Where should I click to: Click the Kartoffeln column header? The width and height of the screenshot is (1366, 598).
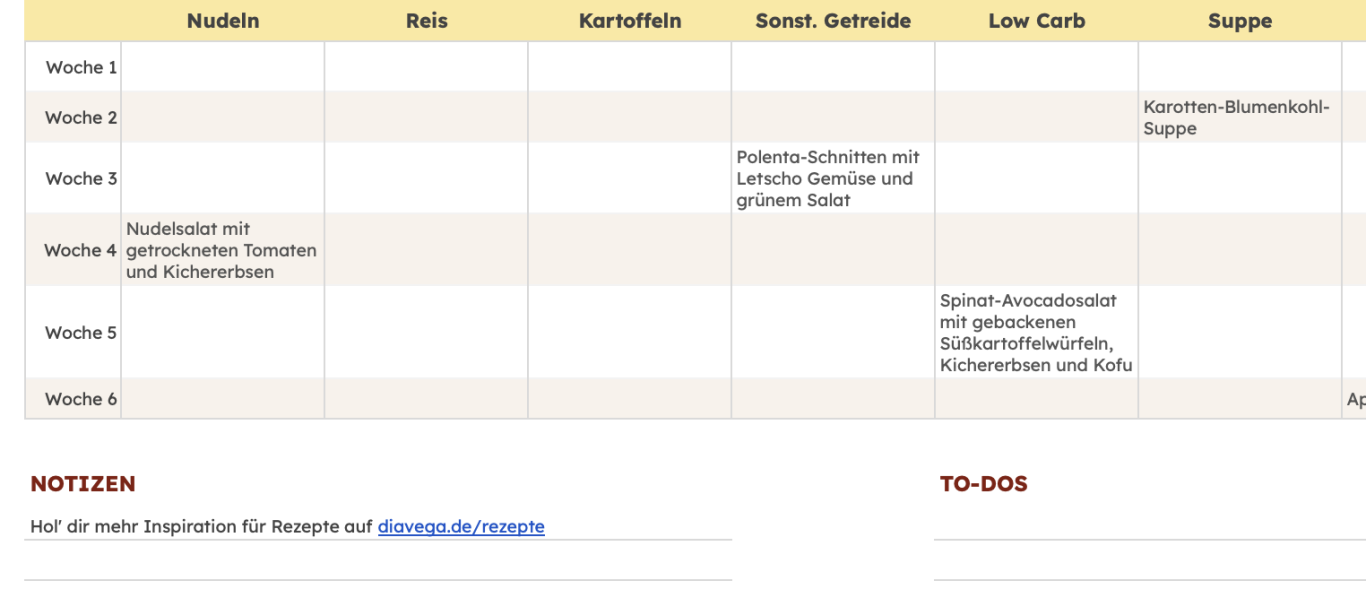click(630, 21)
